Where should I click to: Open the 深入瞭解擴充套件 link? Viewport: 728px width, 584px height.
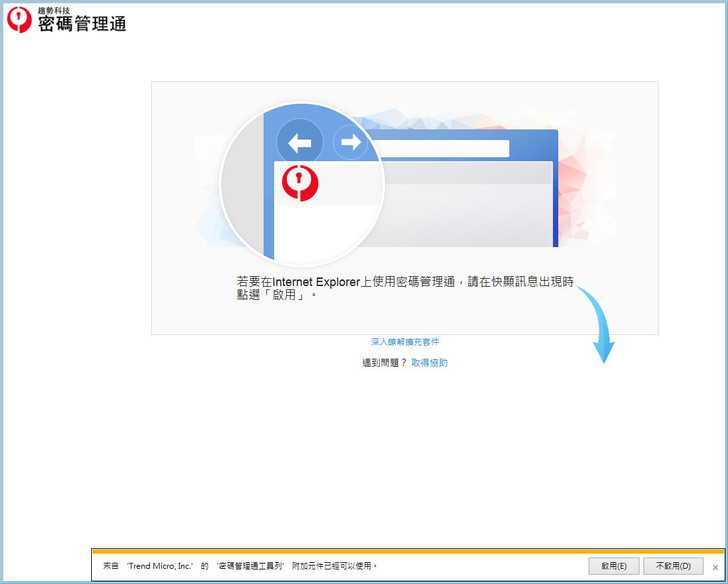tap(405, 342)
